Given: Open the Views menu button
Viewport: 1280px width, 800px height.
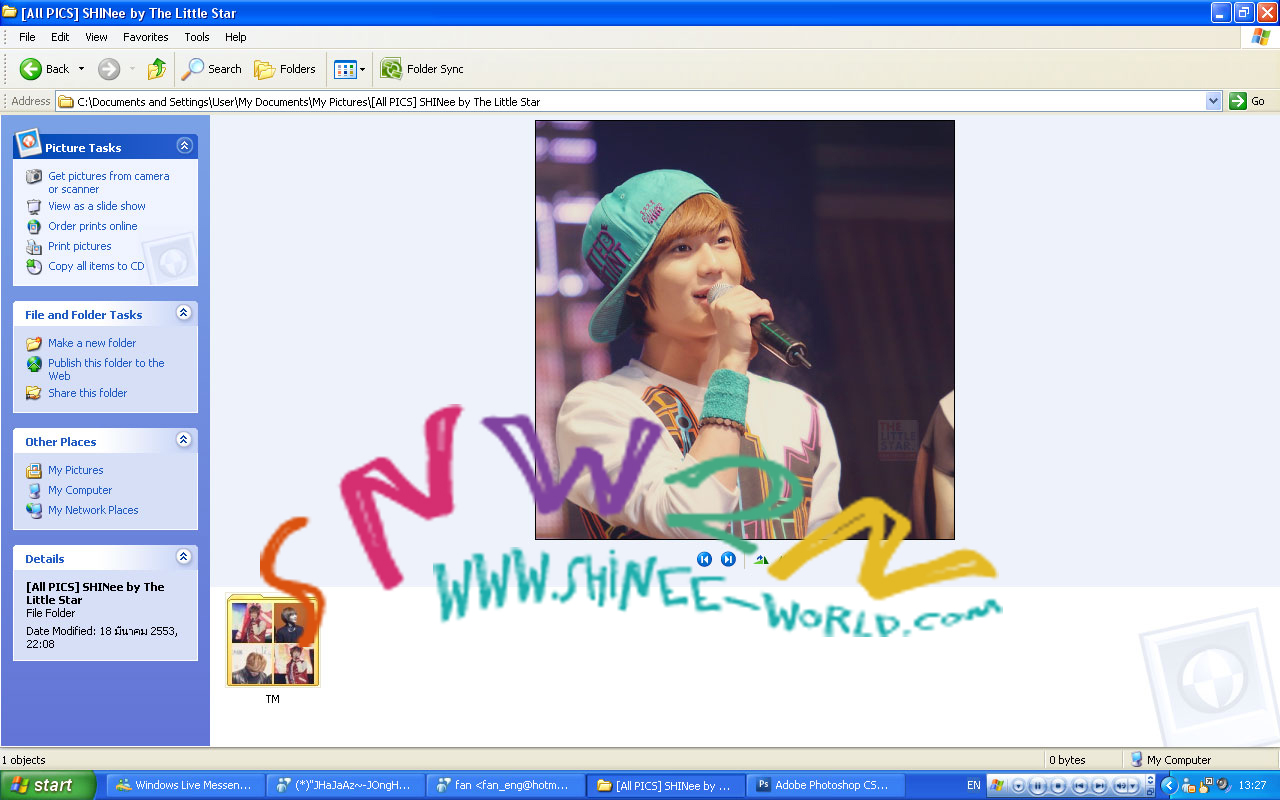Looking at the screenshot, I should pyautogui.click(x=349, y=69).
